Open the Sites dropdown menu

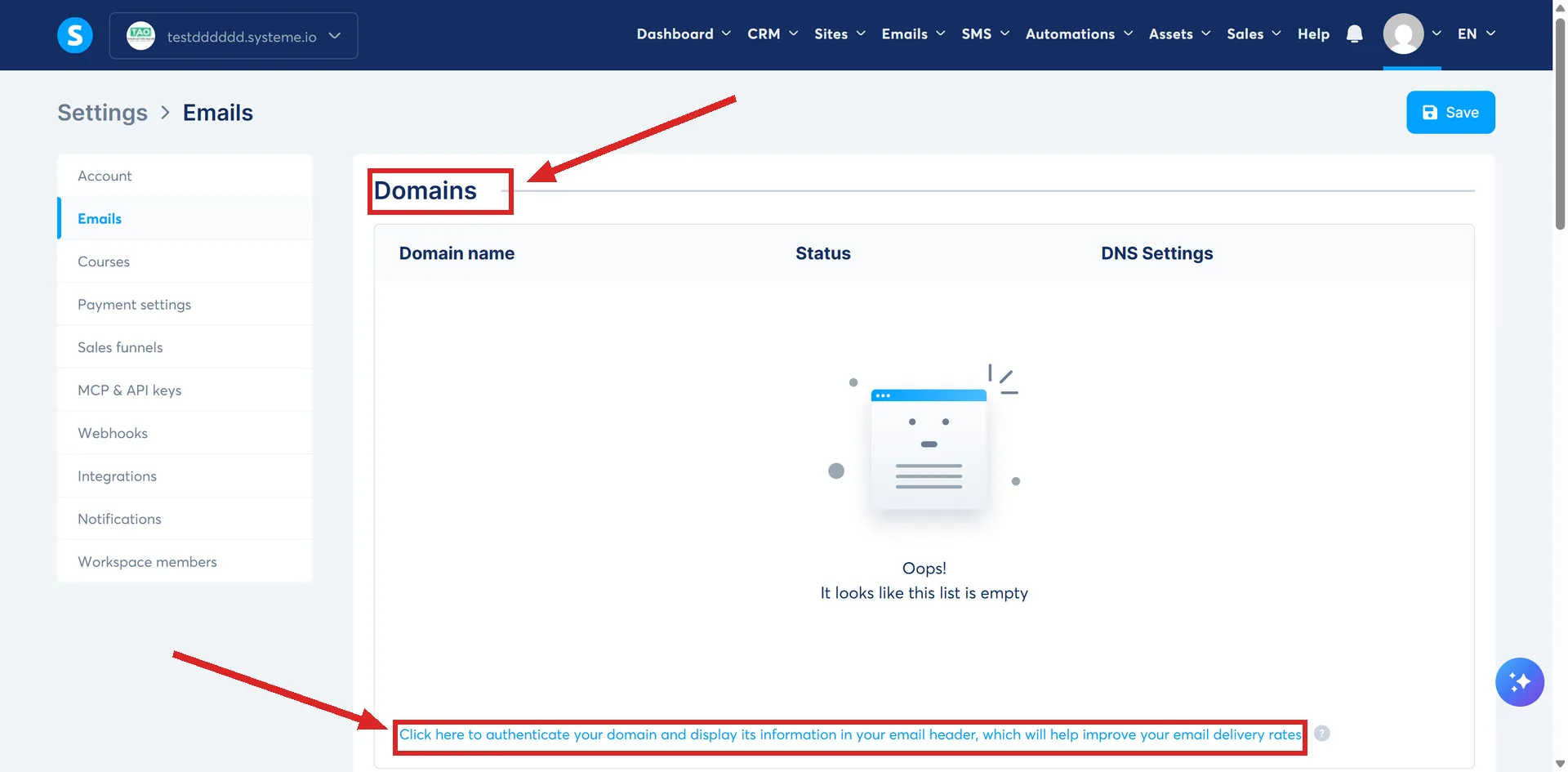(x=840, y=34)
